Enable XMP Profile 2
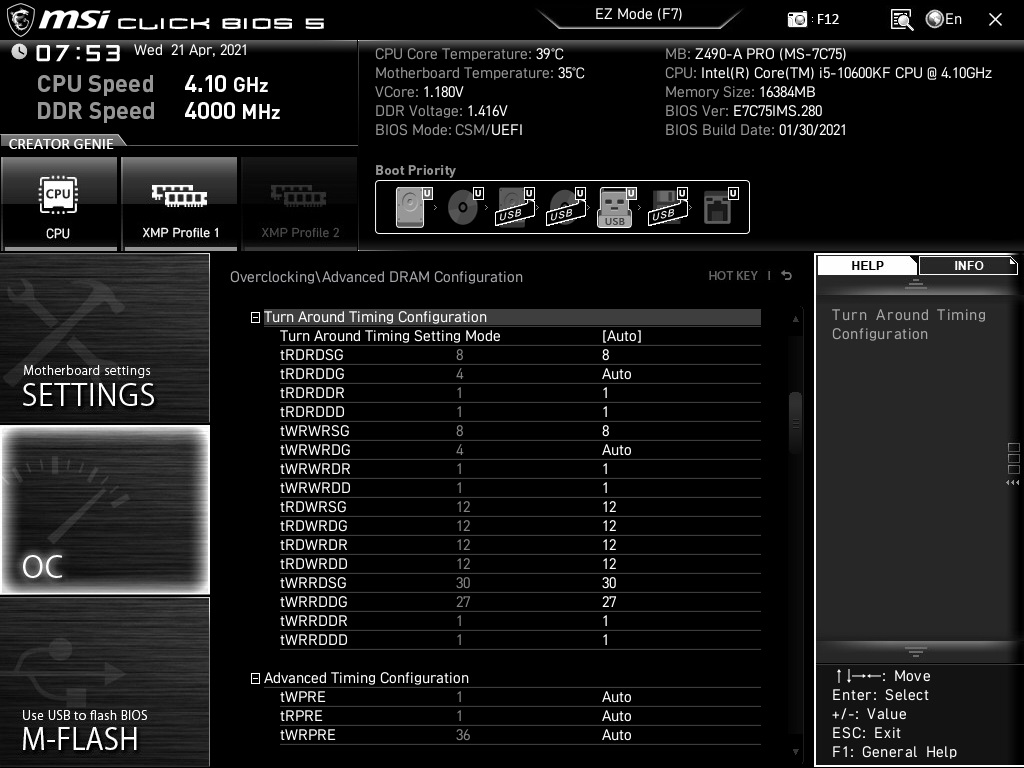 pos(300,203)
